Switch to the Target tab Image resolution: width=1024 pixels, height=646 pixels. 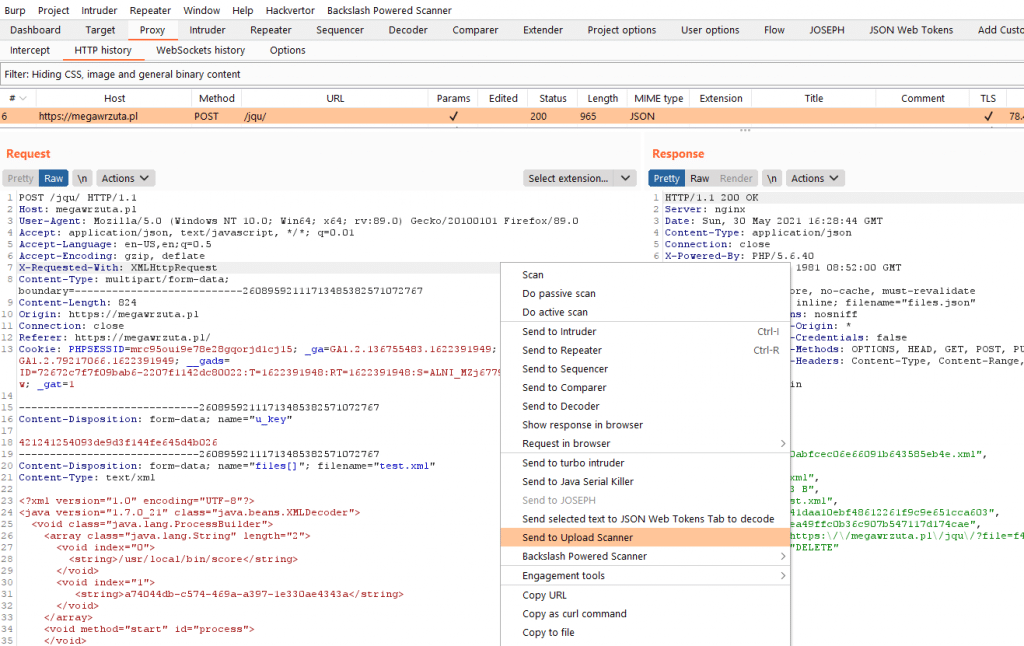click(100, 30)
